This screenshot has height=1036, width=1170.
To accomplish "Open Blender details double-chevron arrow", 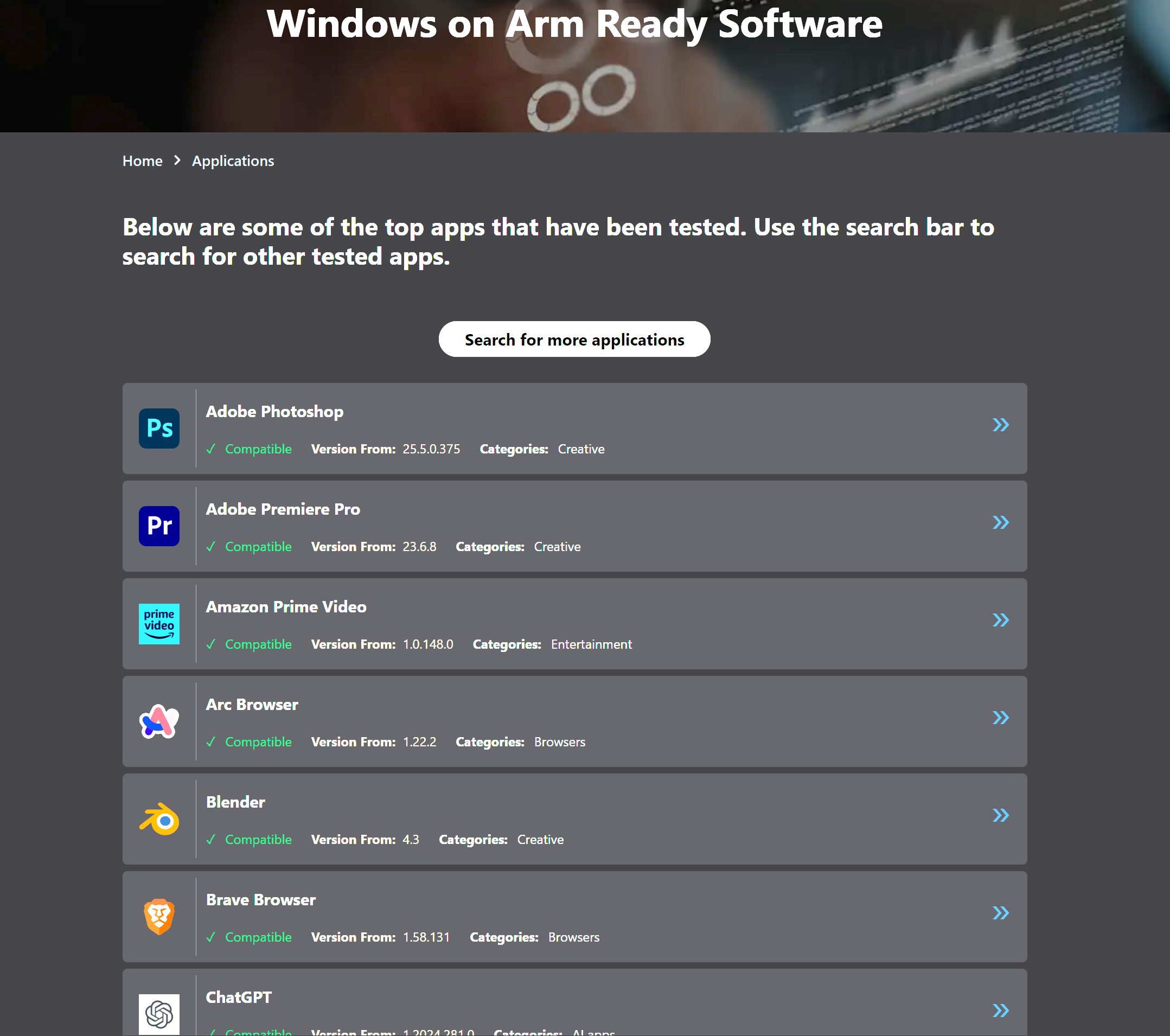I will coord(1001,815).
